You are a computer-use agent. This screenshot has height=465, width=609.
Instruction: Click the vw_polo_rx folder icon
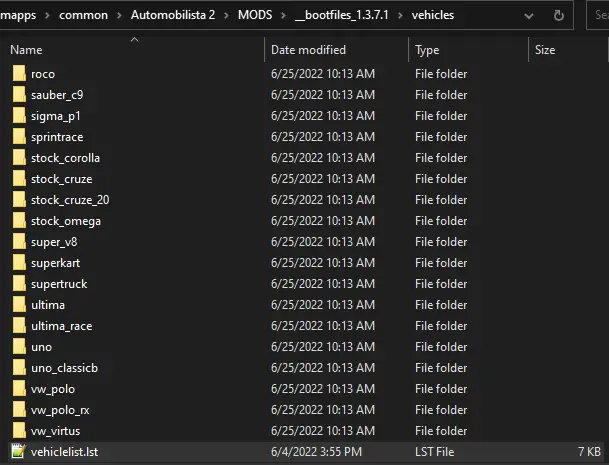pyautogui.click(x=19, y=409)
